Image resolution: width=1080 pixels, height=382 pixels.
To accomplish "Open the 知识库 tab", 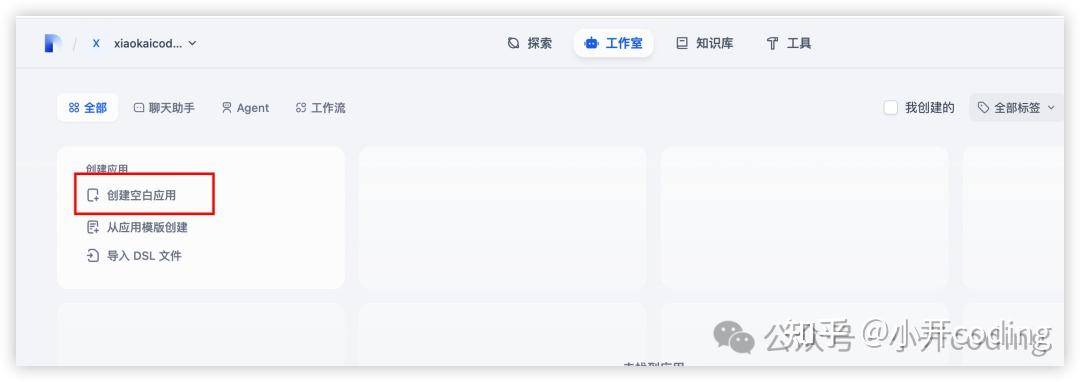I will click(705, 43).
